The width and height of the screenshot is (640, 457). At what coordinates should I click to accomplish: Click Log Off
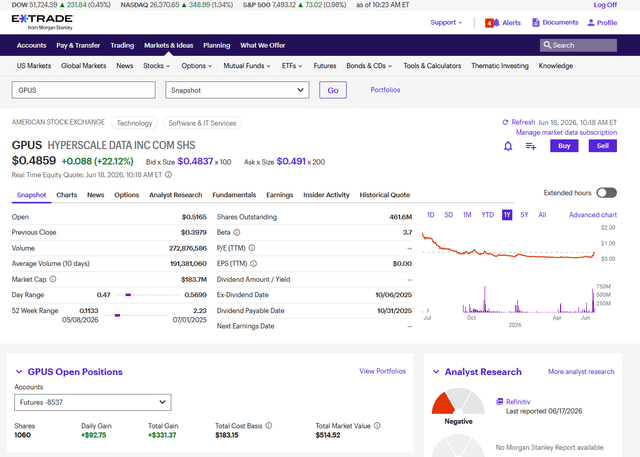[x=605, y=5]
